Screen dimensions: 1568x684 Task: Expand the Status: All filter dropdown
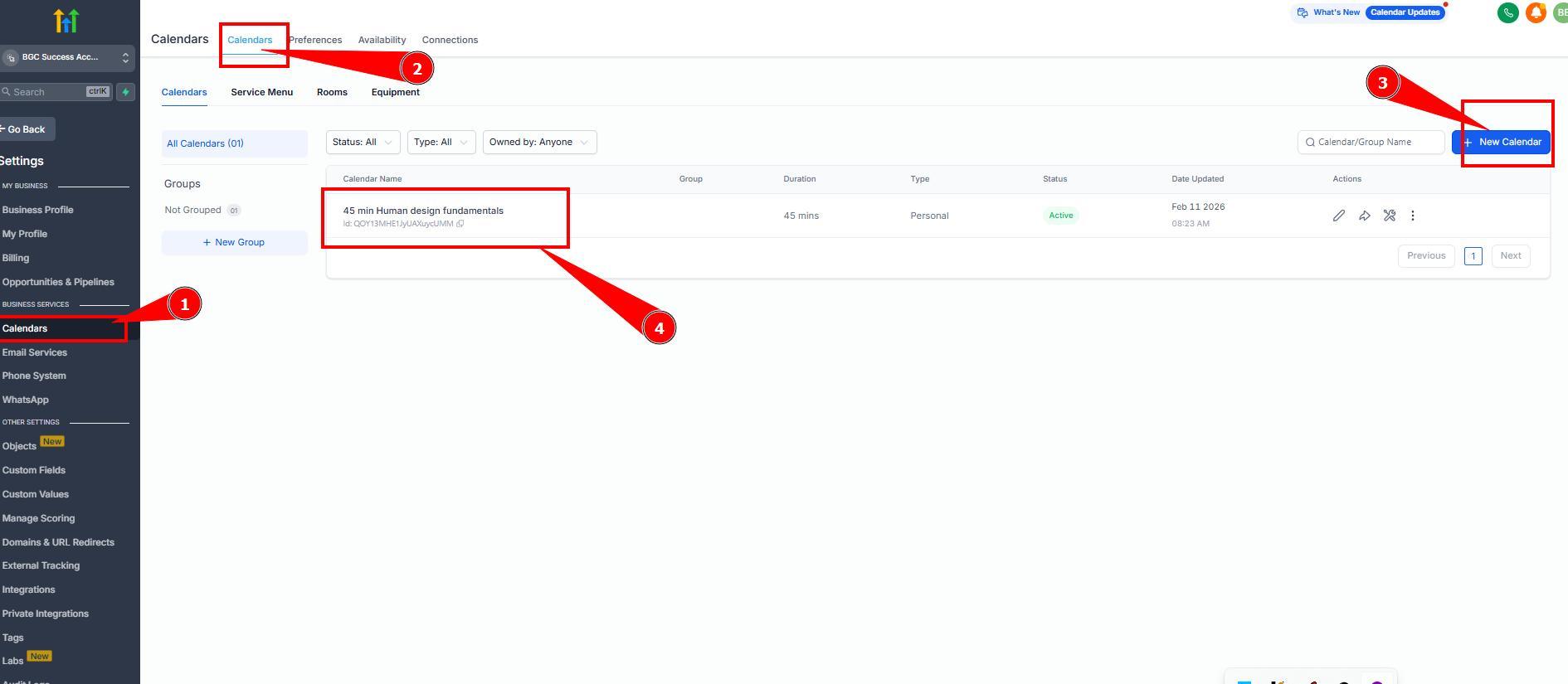pyautogui.click(x=363, y=143)
